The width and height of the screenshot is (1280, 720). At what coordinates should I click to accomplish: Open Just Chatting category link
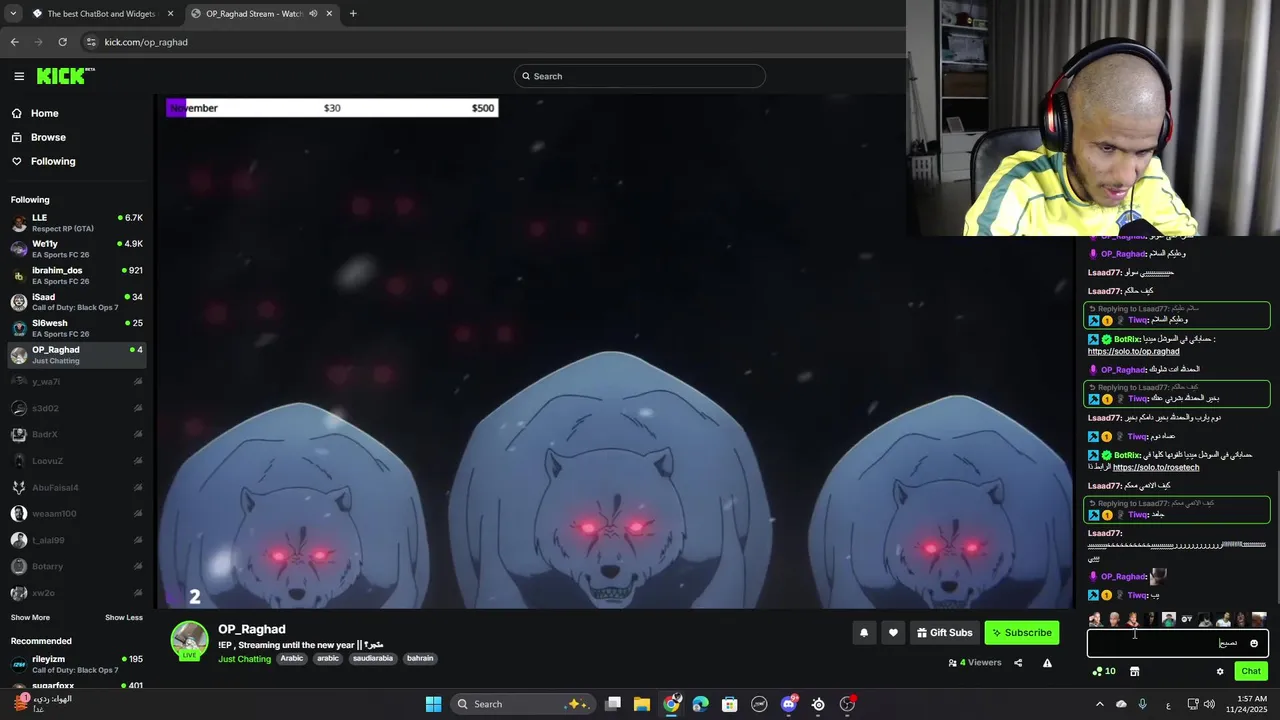244,659
